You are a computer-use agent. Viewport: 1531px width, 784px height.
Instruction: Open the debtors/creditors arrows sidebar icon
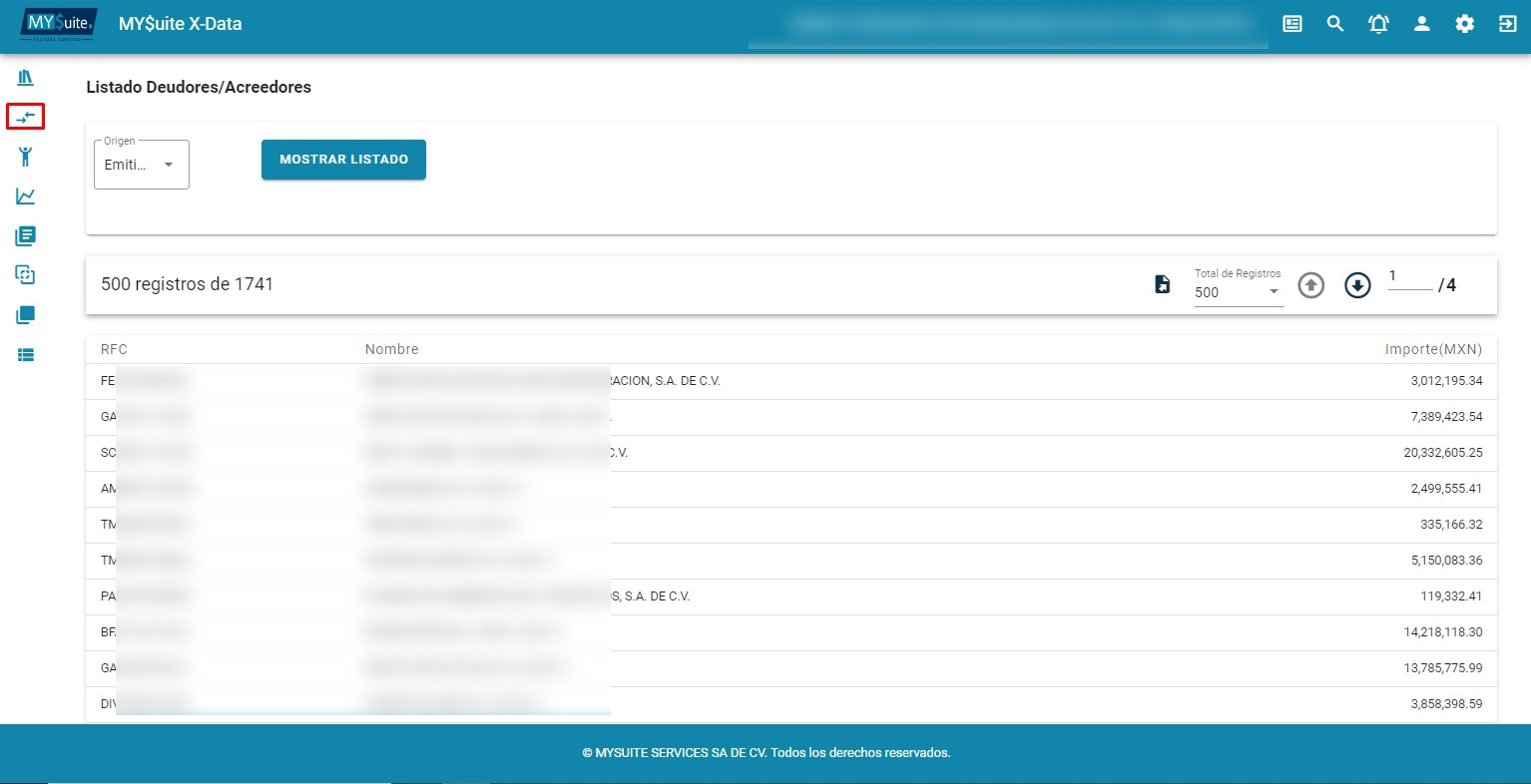click(26, 117)
